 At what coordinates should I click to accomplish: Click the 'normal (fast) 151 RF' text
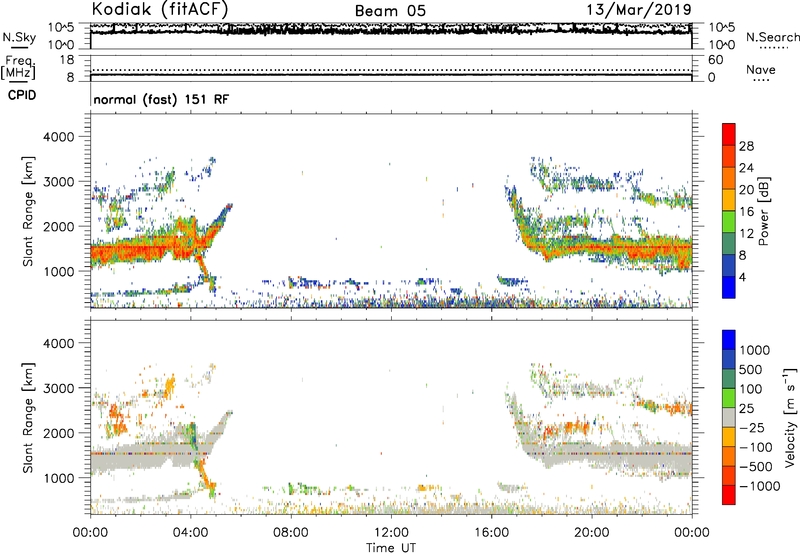(161, 99)
